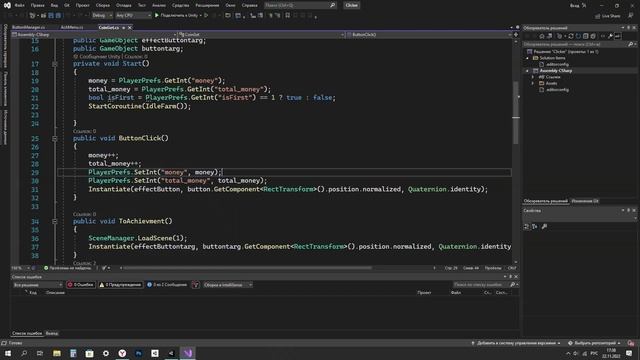Open the Файл menu
This screenshot has height=360, width=640.
(19, 5)
